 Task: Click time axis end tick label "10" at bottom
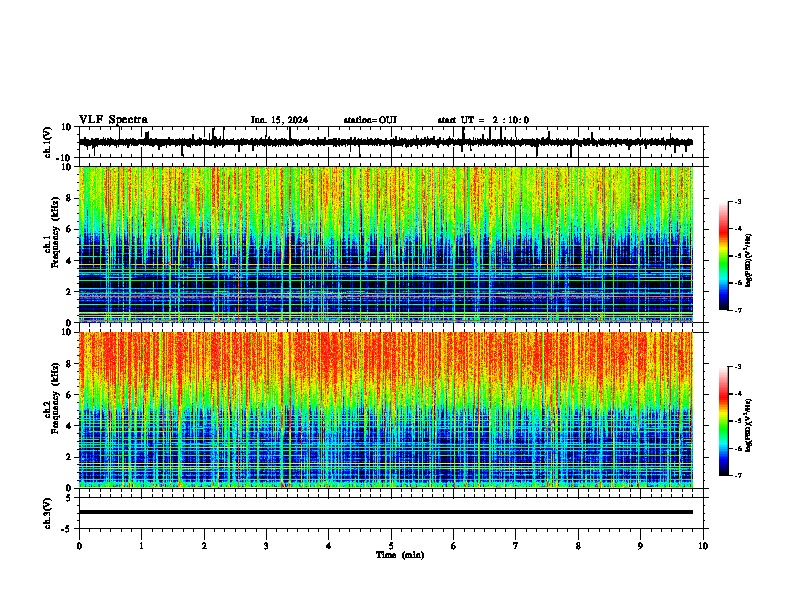tap(703, 546)
